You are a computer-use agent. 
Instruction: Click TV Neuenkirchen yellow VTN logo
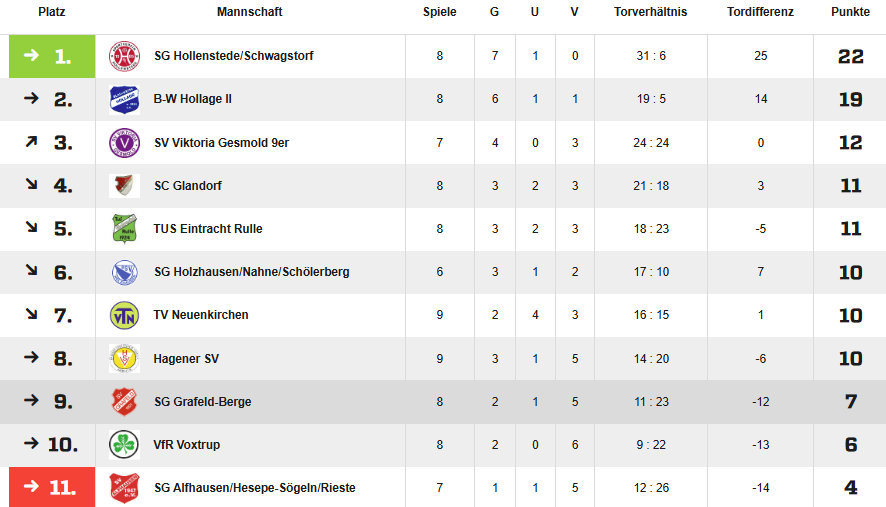click(x=124, y=315)
